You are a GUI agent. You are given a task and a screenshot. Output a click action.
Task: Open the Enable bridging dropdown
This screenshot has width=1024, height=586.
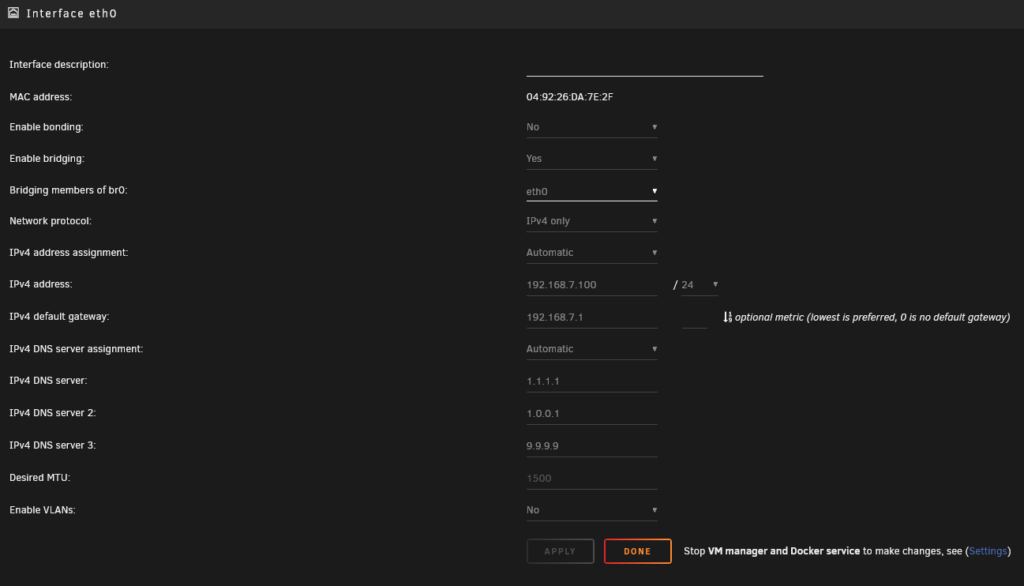pos(592,158)
